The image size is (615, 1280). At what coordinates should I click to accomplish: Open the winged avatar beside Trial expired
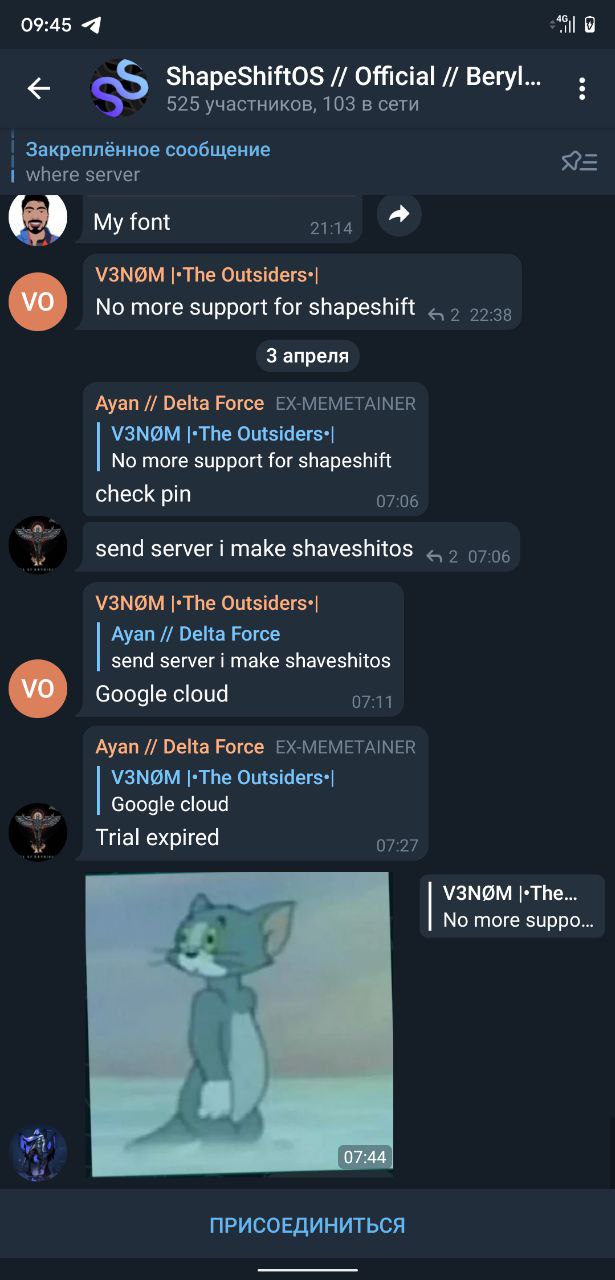tap(38, 832)
